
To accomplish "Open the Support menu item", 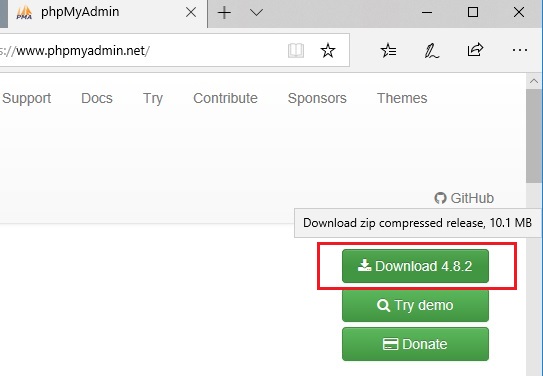I will (x=26, y=98).
